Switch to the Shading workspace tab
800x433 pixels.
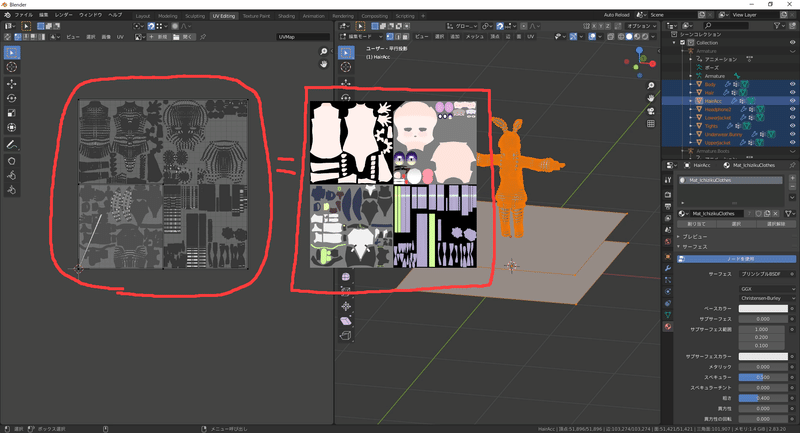point(286,16)
